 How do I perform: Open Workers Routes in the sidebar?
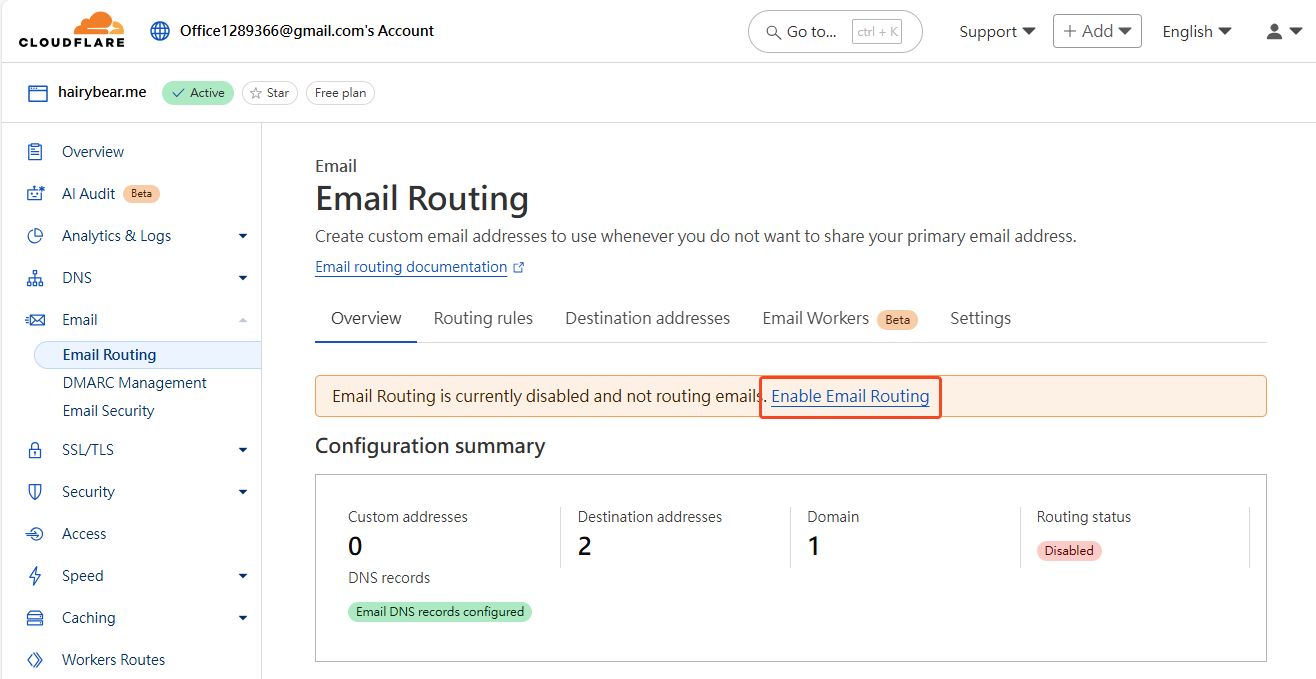(x=113, y=660)
